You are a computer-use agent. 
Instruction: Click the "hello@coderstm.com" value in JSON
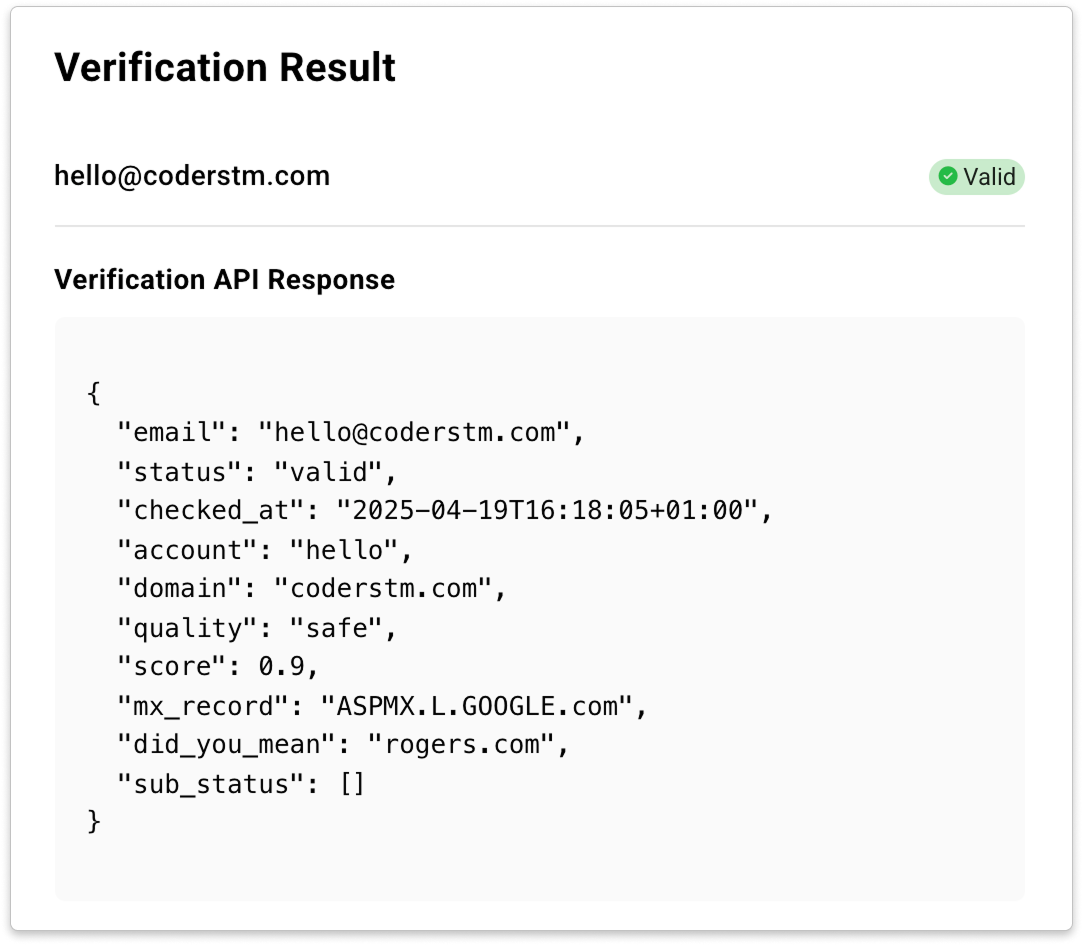click(419, 432)
